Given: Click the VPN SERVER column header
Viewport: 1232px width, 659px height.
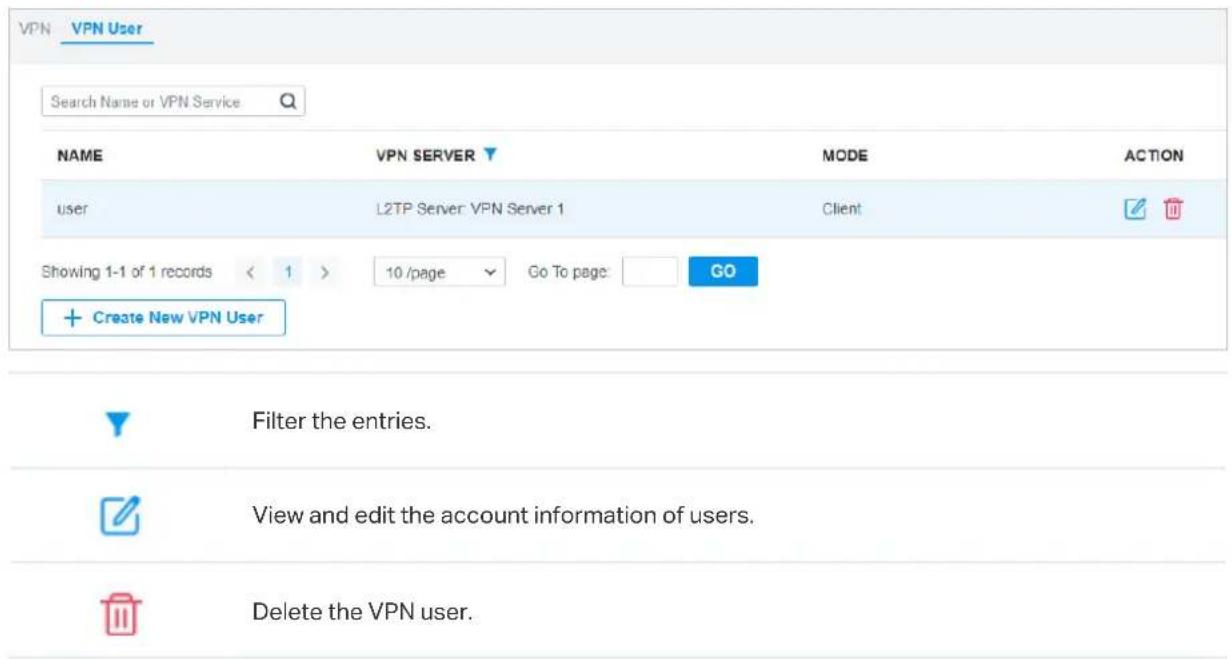Looking at the screenshot, I should tap(425, 156).
